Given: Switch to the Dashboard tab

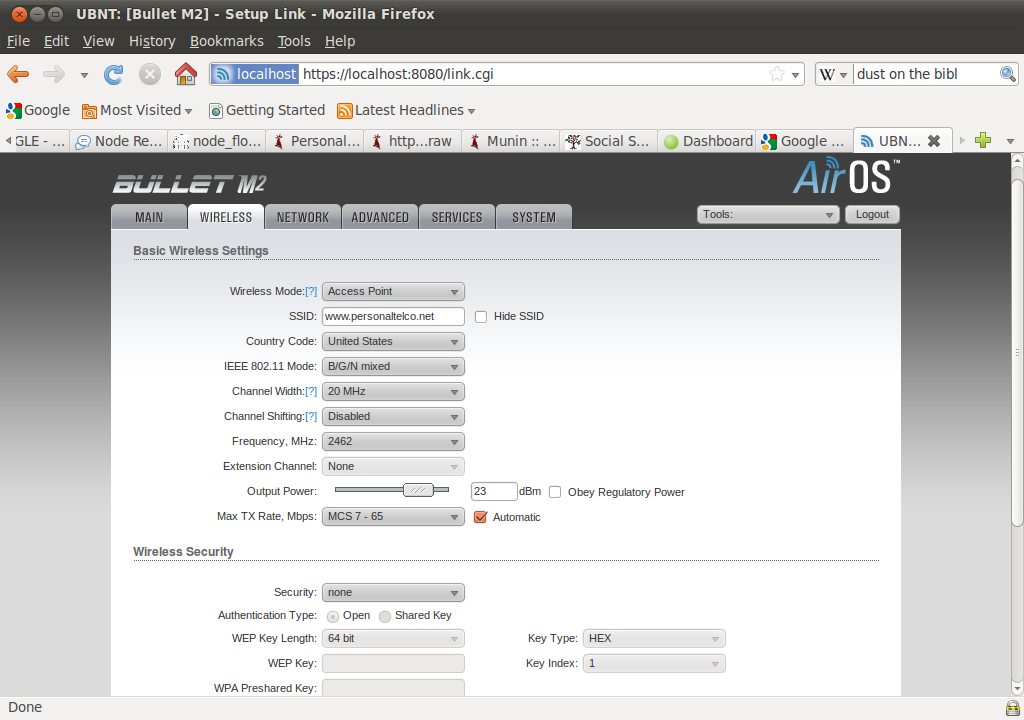Looking at the screenshot, I should [706, 141].
